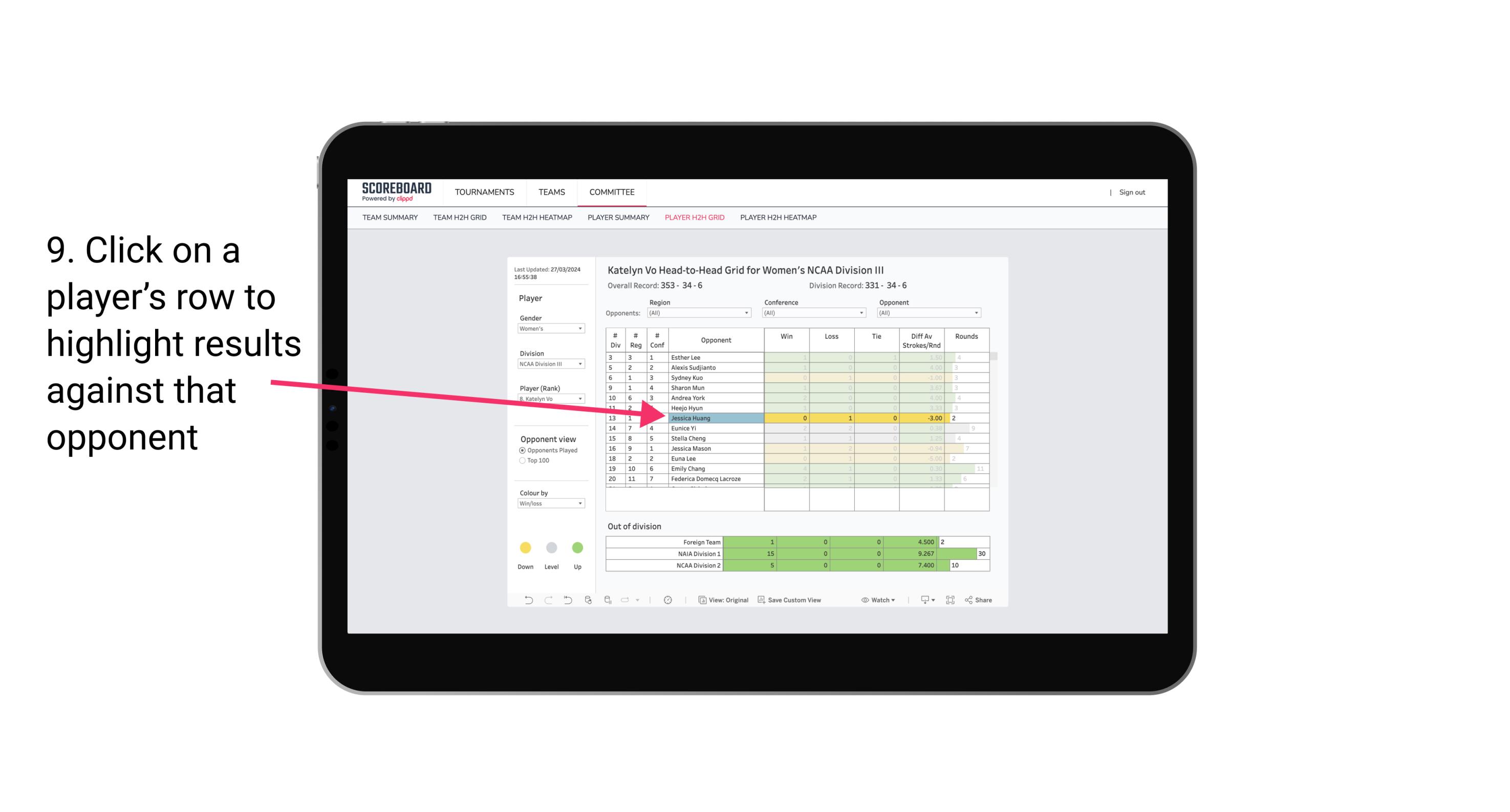Click the Save Custom View icon
This screenshot has width=1510, height=812.
pyautogui.click(x=762, y=601)
